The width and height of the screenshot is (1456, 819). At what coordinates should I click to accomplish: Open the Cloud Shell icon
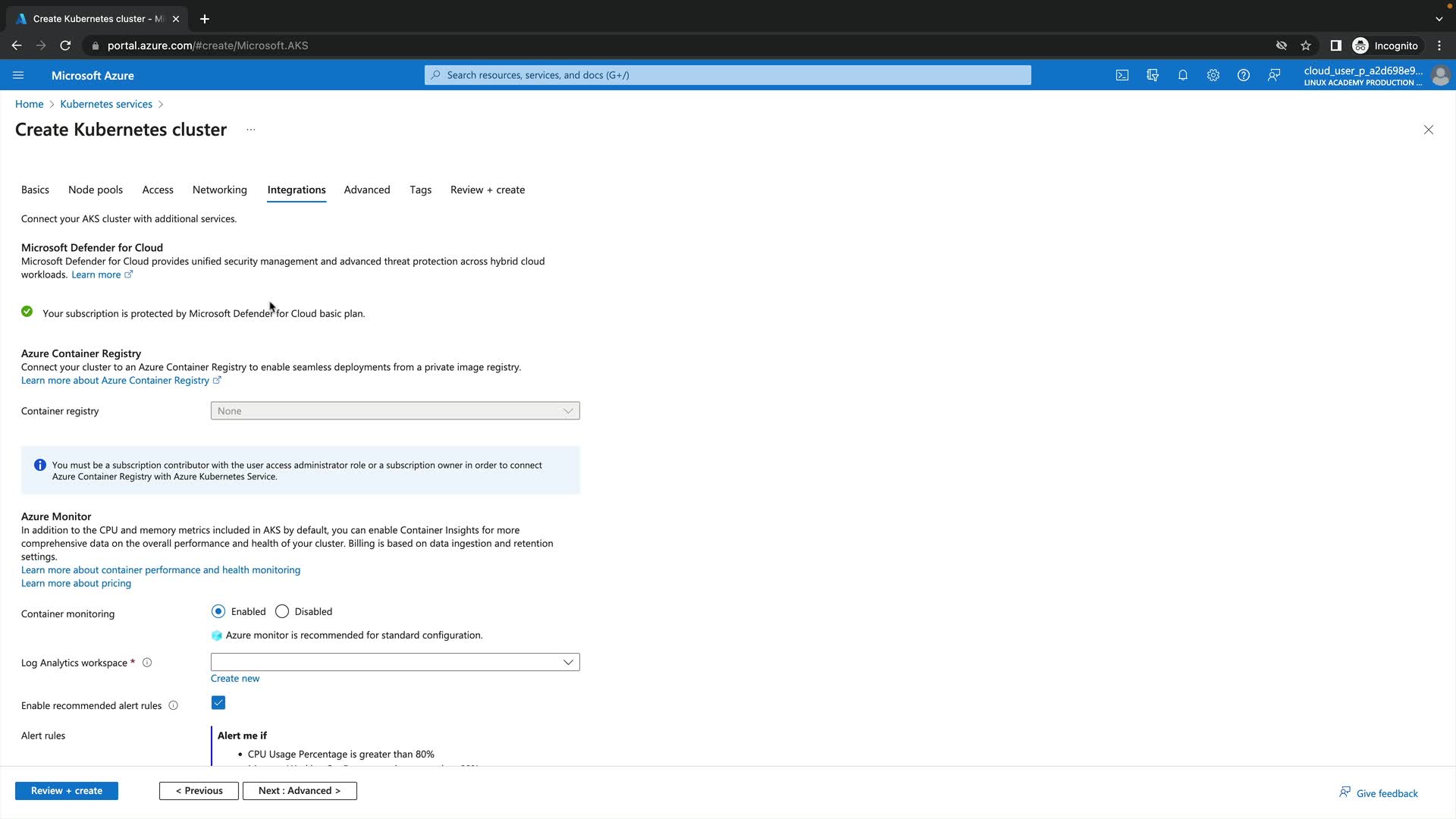(x=1122, y=75)
